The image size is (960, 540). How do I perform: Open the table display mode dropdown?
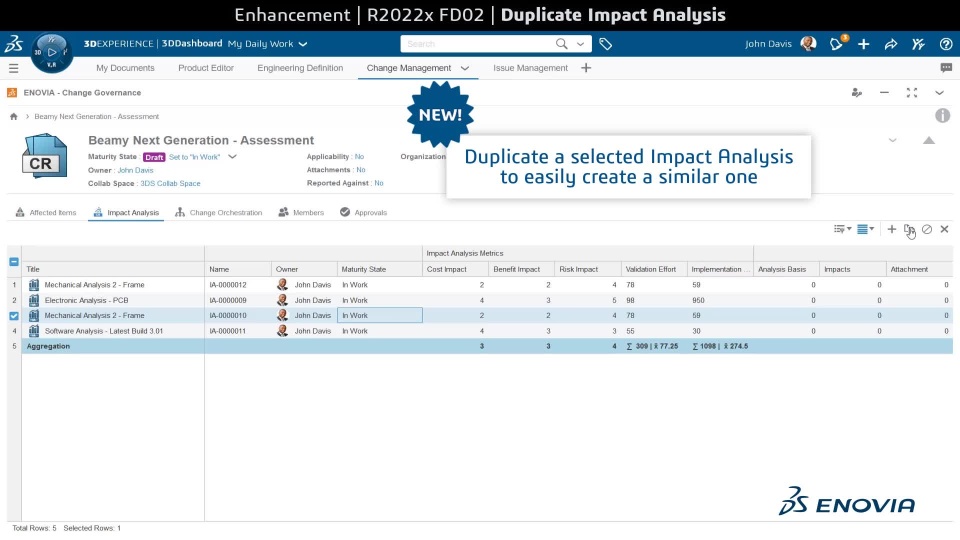click(865, 229)
